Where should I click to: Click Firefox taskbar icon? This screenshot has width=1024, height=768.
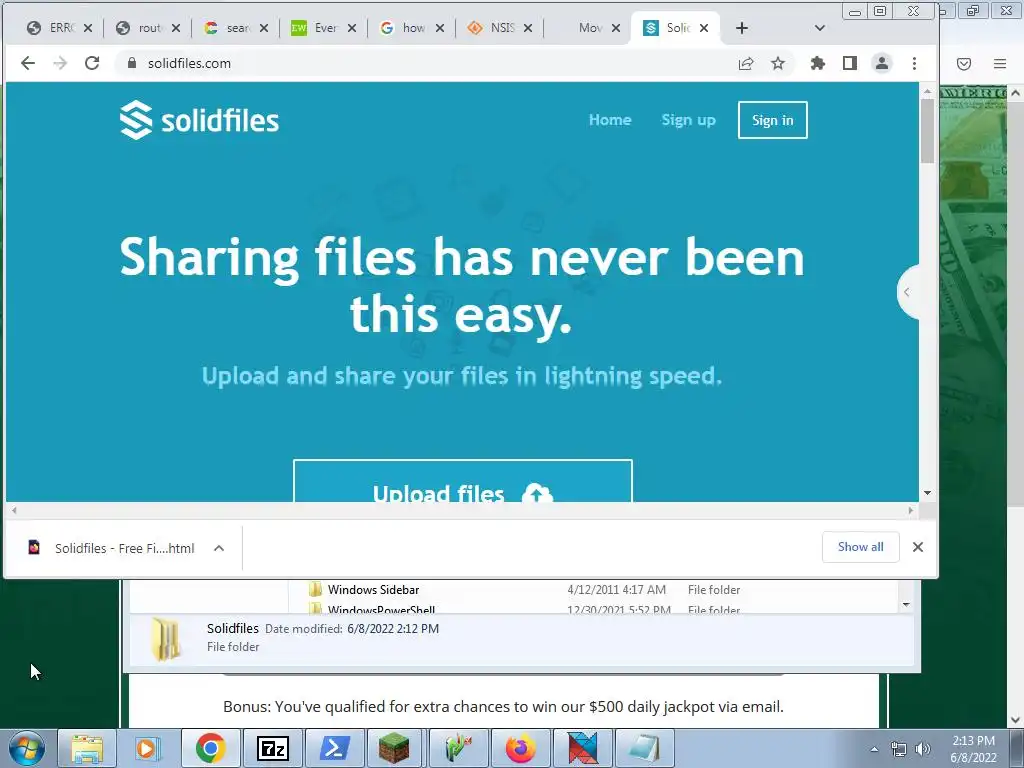[x=520, y=748]
